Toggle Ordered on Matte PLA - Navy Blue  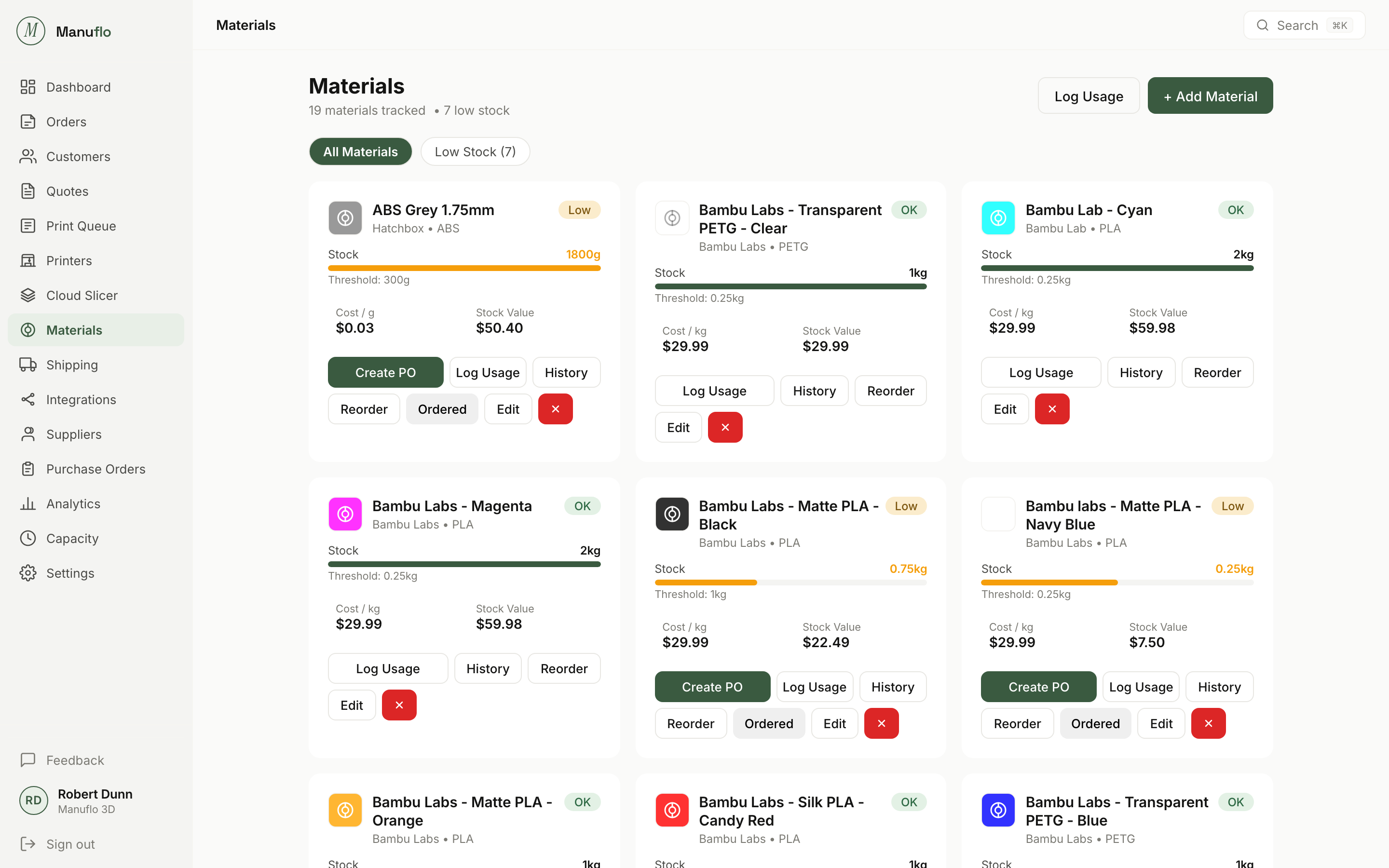click(x=1095, y=724)
